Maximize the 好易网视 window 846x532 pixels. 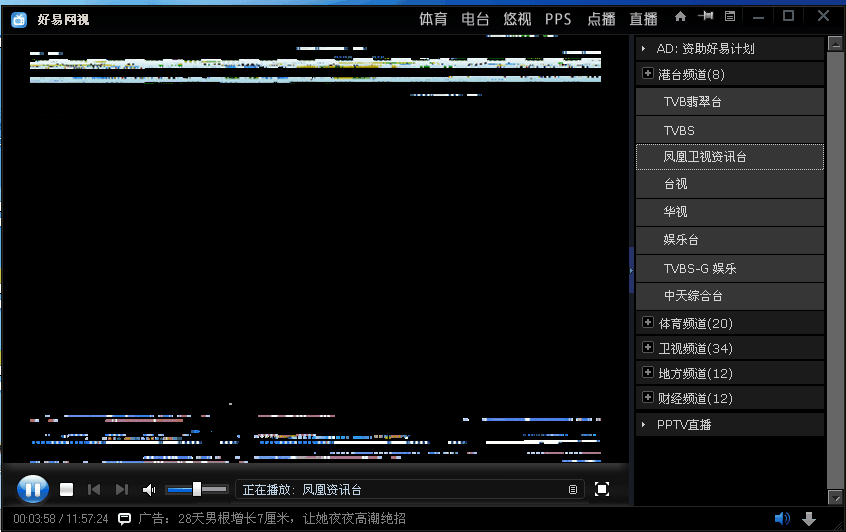[788, 16]
